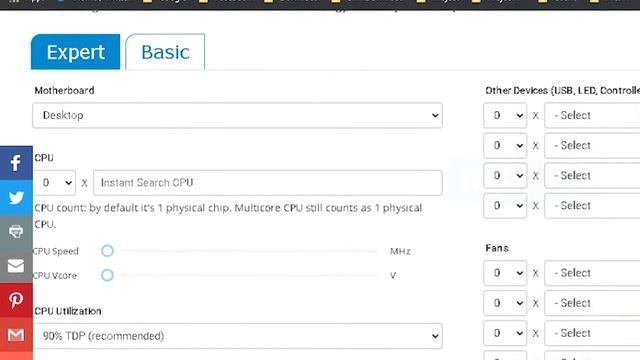Open the first Fans Select dropdown

pyautogui.click(x=592, y=273)
